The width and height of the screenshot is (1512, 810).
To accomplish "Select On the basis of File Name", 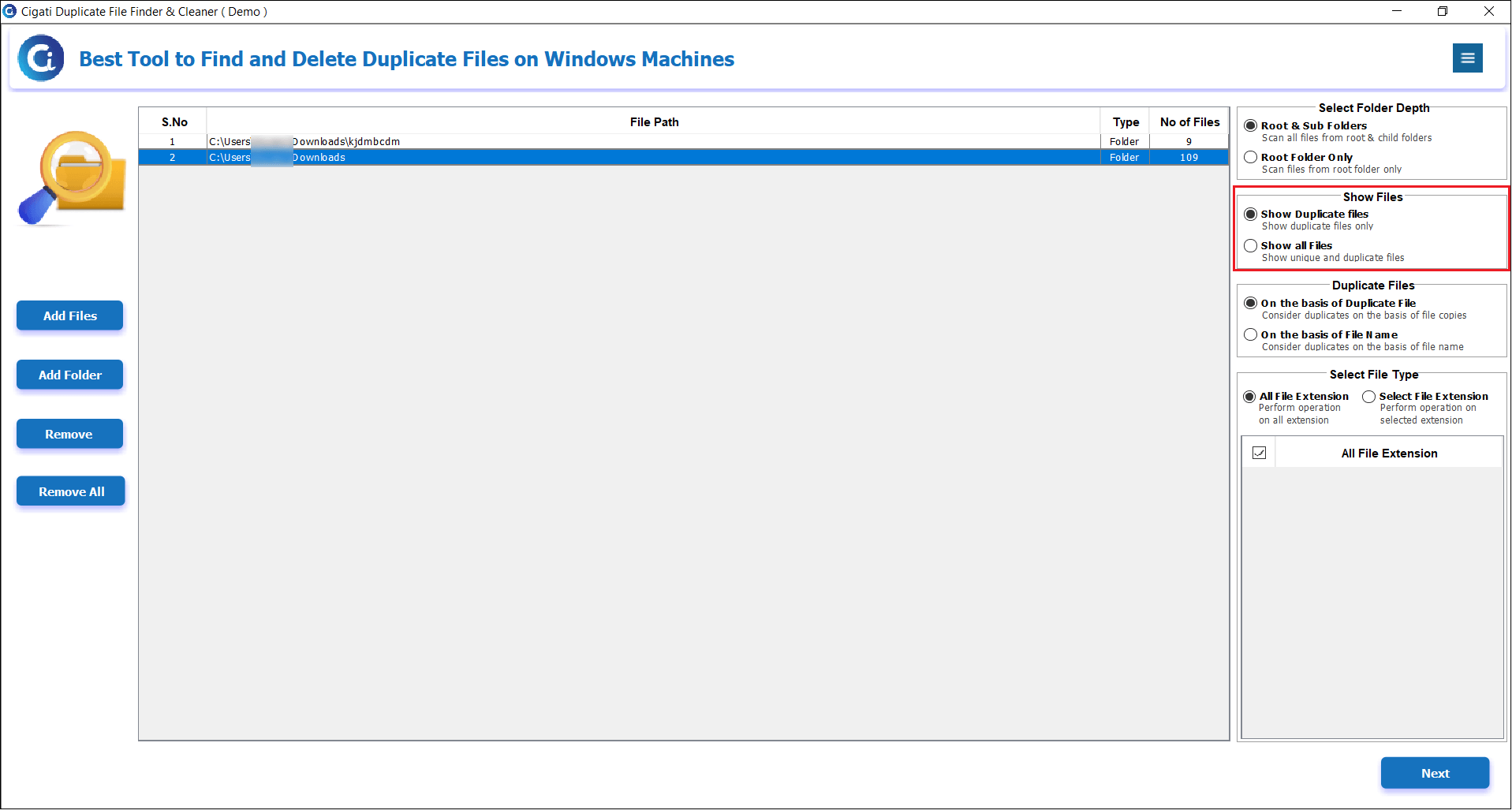I will [1250, 334].
